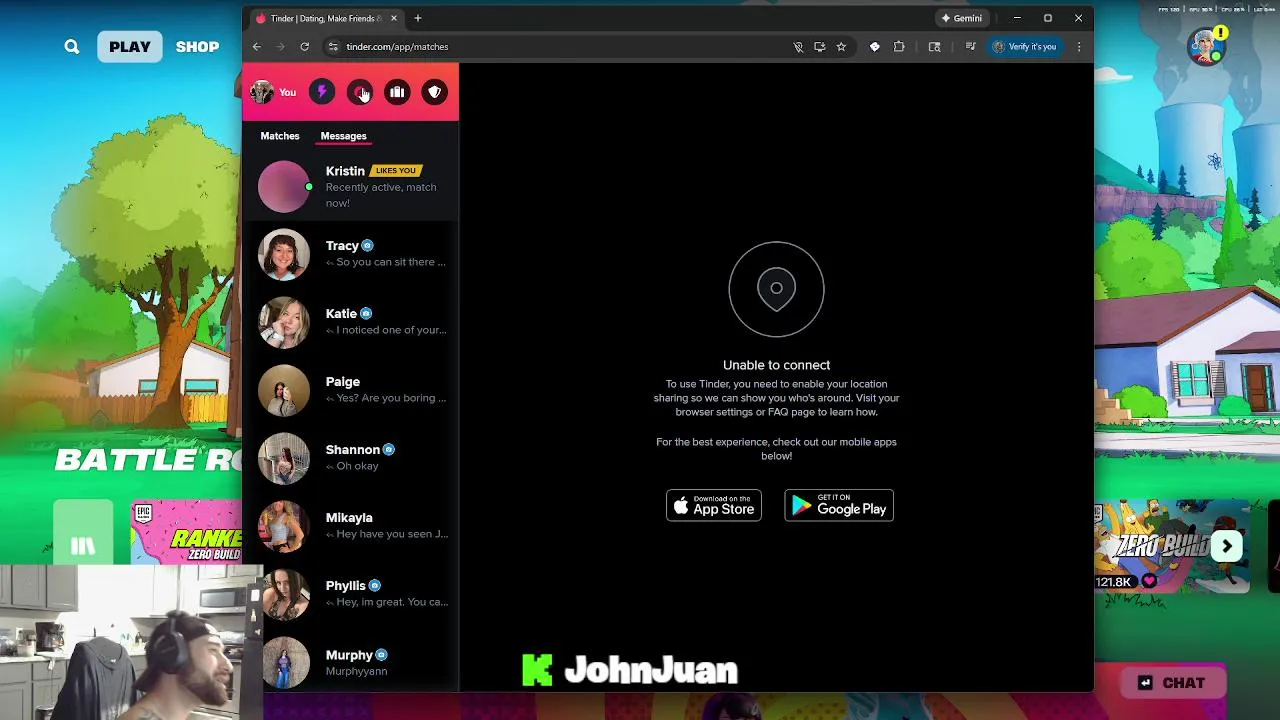
Task: Open the Chrome three-dot menu
Action: [x=1078, y=47]
